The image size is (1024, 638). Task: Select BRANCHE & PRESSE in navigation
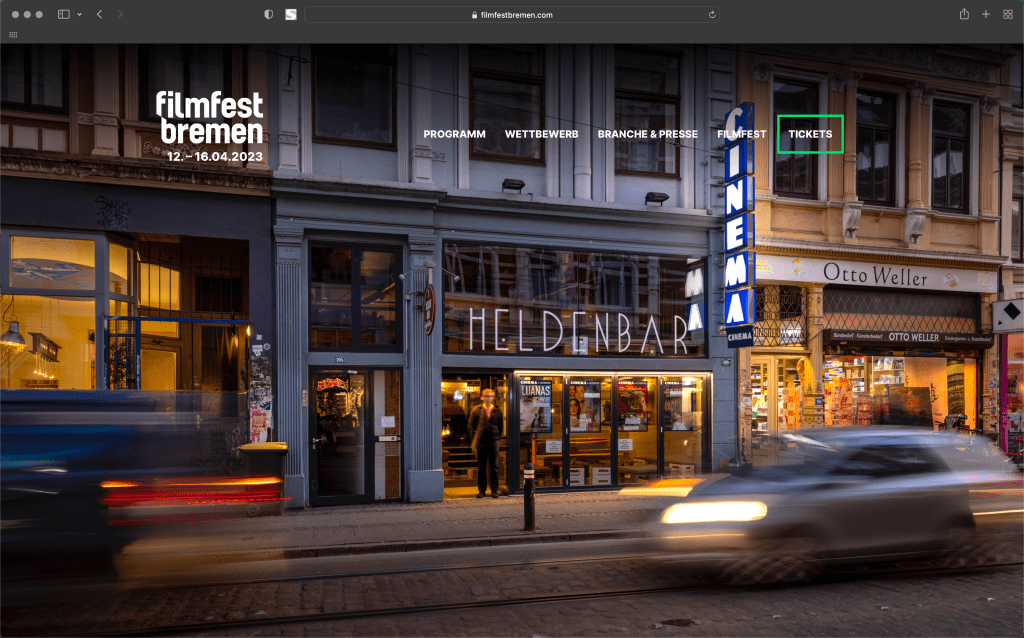(647, 134)
